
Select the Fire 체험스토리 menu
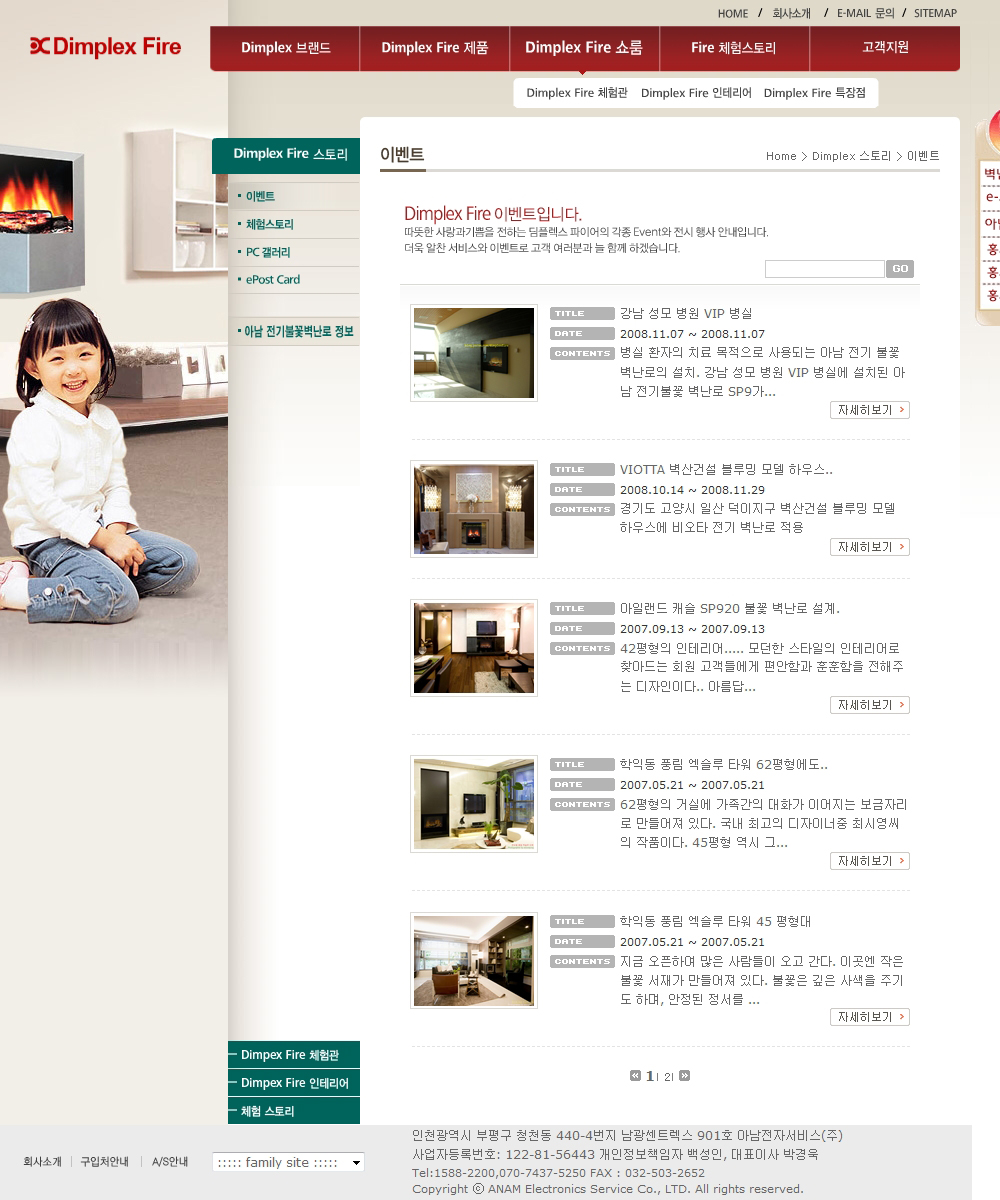(x=733, y=48)
